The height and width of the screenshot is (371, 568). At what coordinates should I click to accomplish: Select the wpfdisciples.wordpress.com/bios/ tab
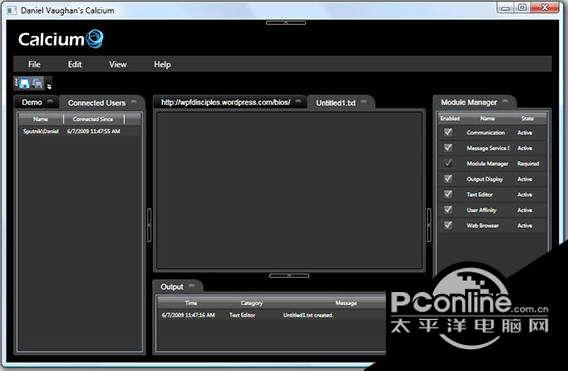click(x=226, y=102)
